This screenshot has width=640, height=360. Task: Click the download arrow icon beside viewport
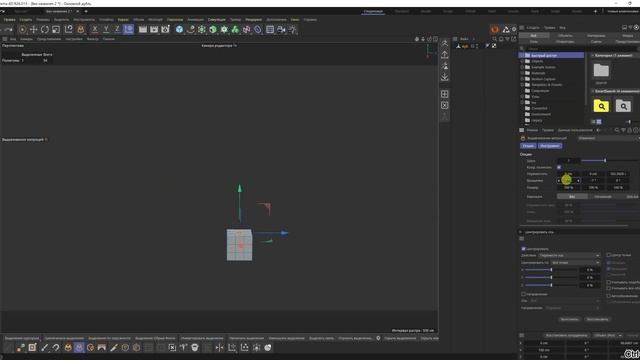444,77
